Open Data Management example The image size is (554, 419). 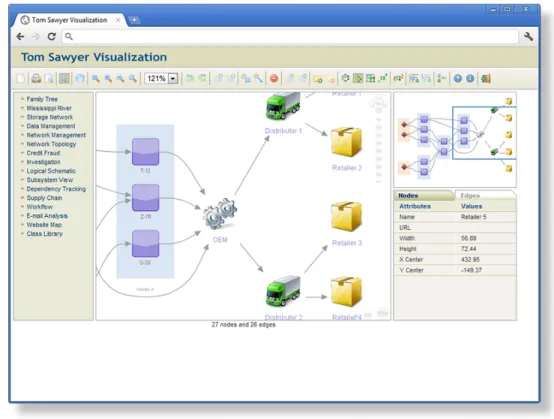51,126
